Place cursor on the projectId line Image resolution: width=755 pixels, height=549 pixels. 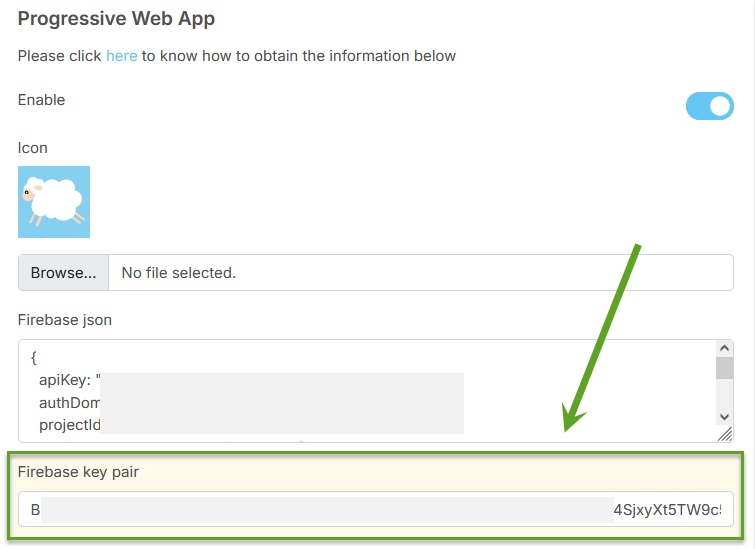(69, 425)
